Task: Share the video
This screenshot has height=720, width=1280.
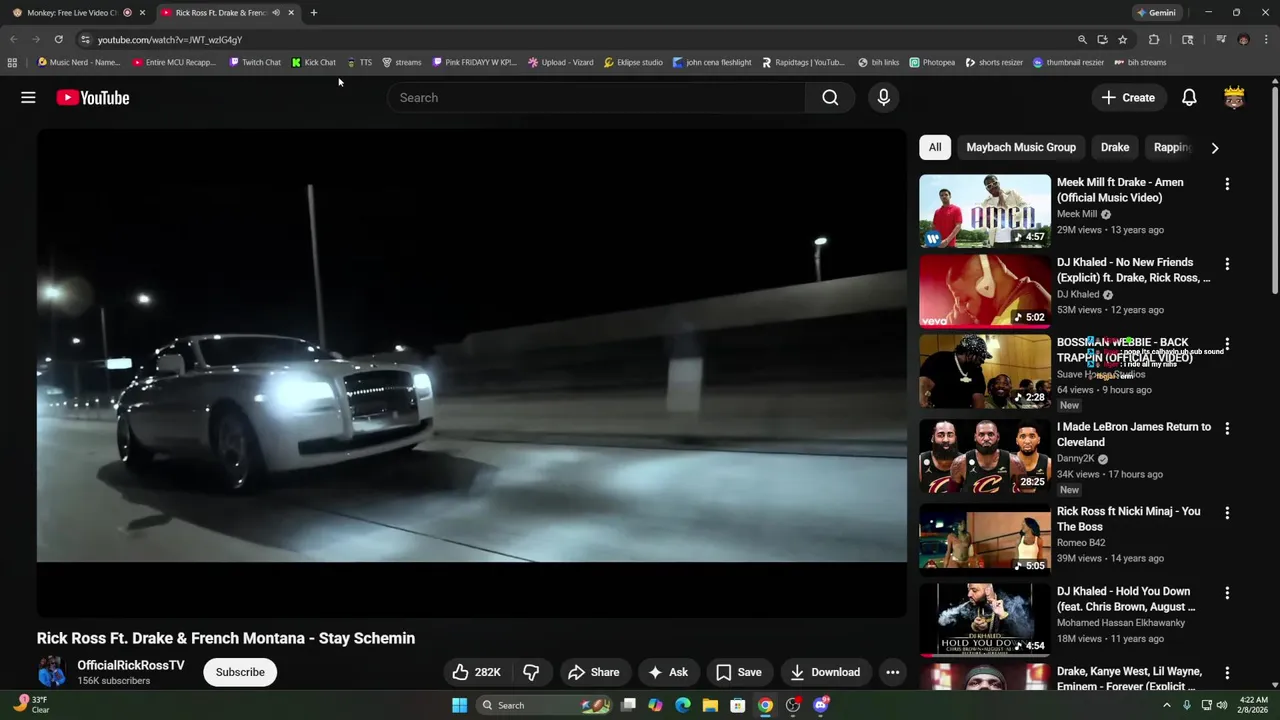Action: (594, 672)
